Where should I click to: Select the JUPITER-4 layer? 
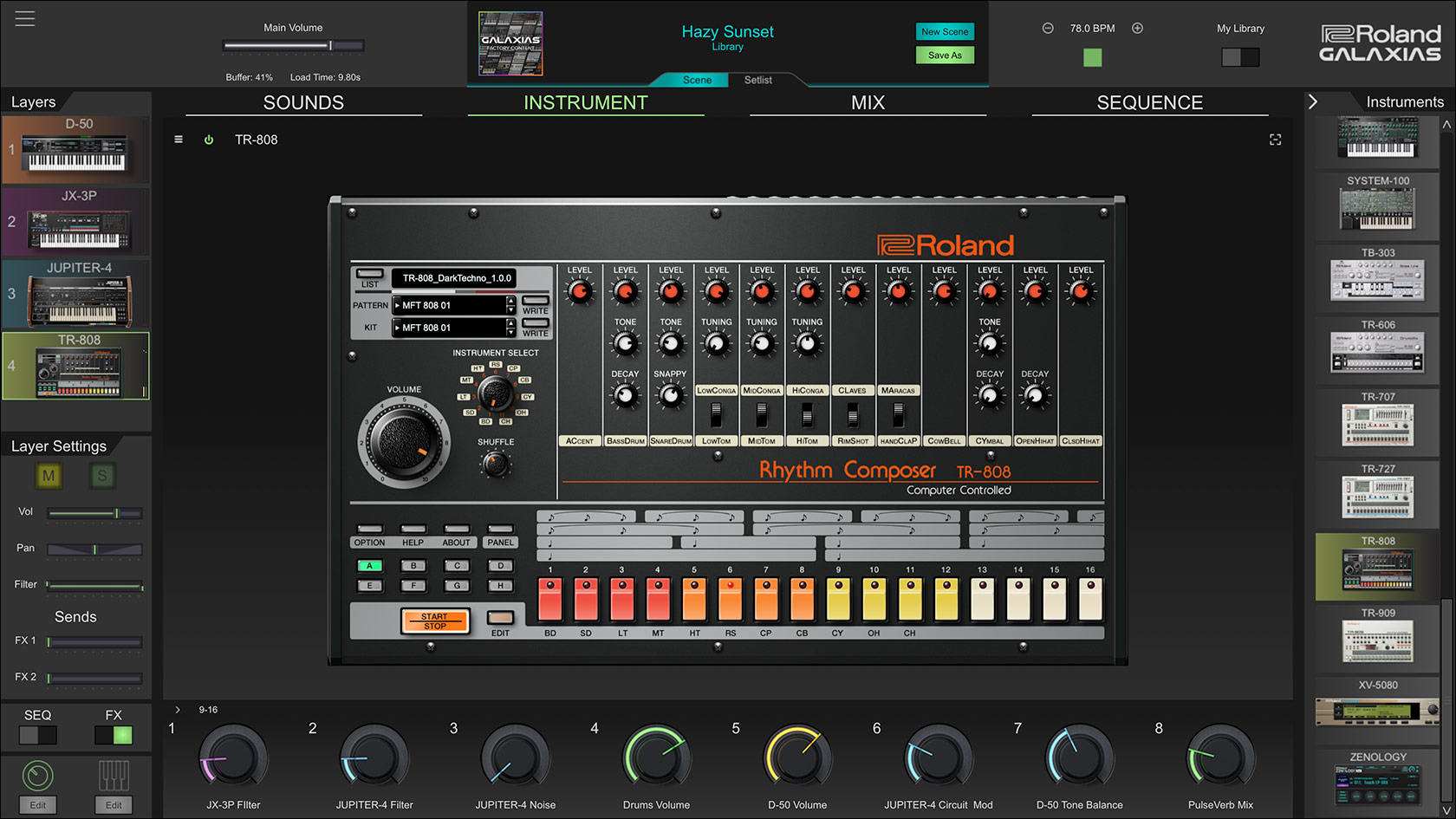click(75, 294)
